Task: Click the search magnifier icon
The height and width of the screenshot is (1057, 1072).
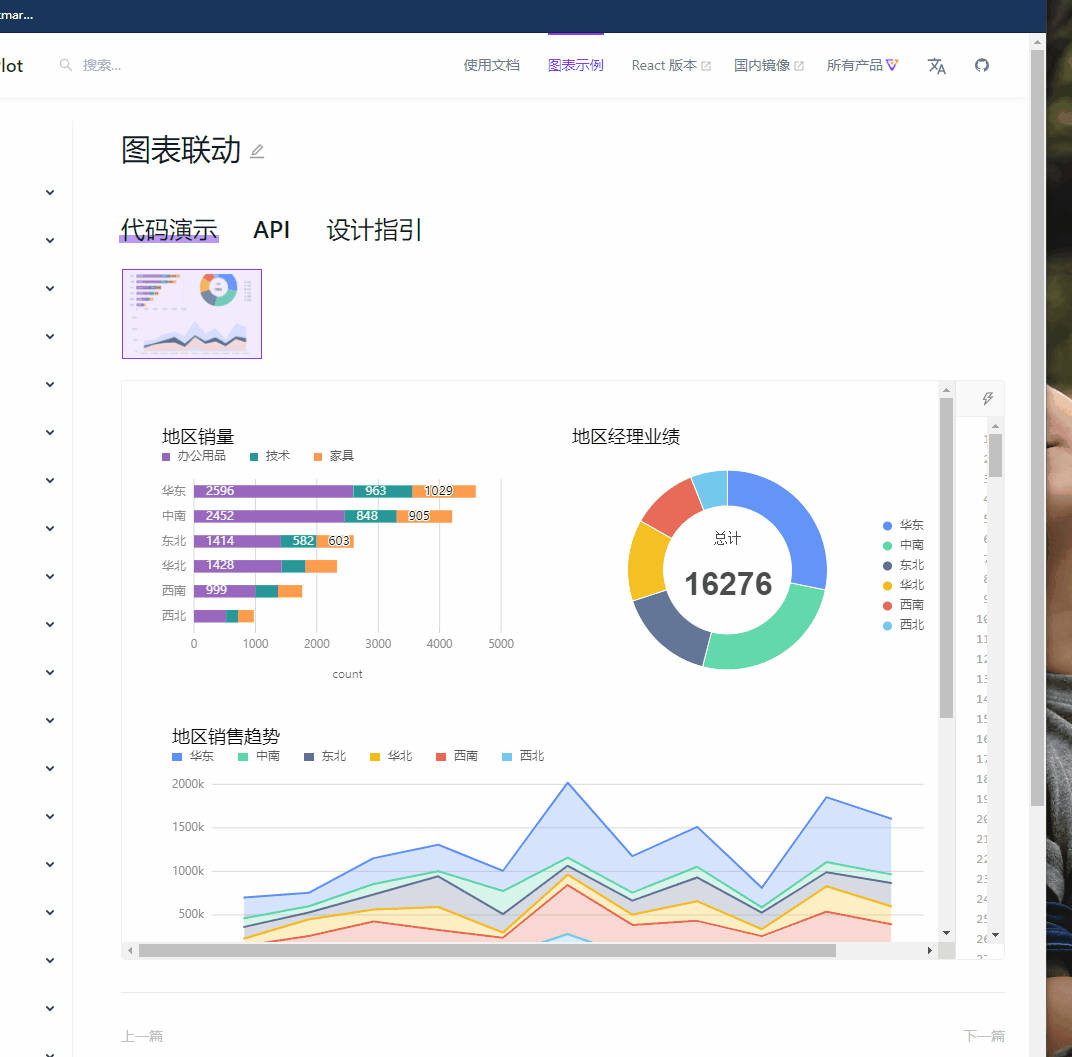Action: (65, 65)
